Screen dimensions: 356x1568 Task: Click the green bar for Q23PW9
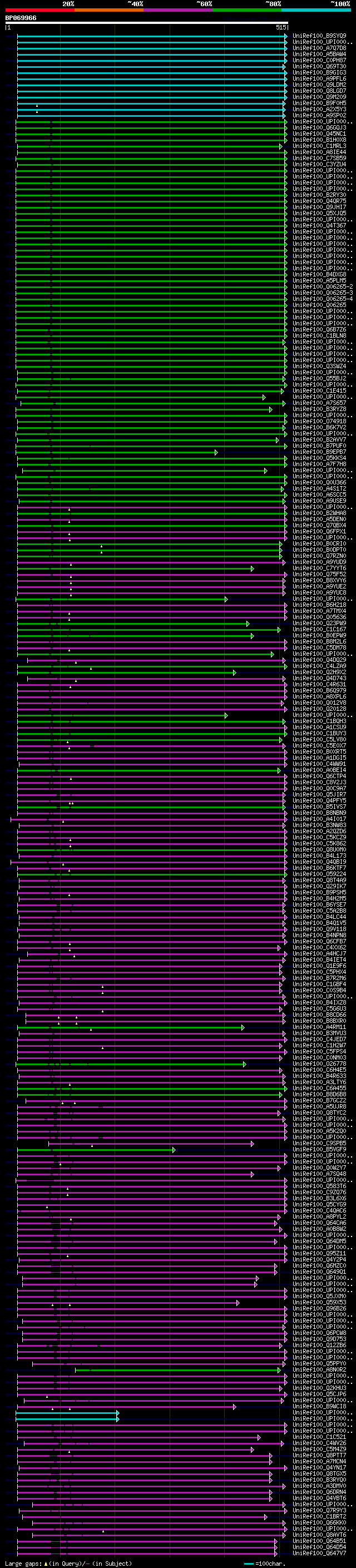click(x=133, y=624)
